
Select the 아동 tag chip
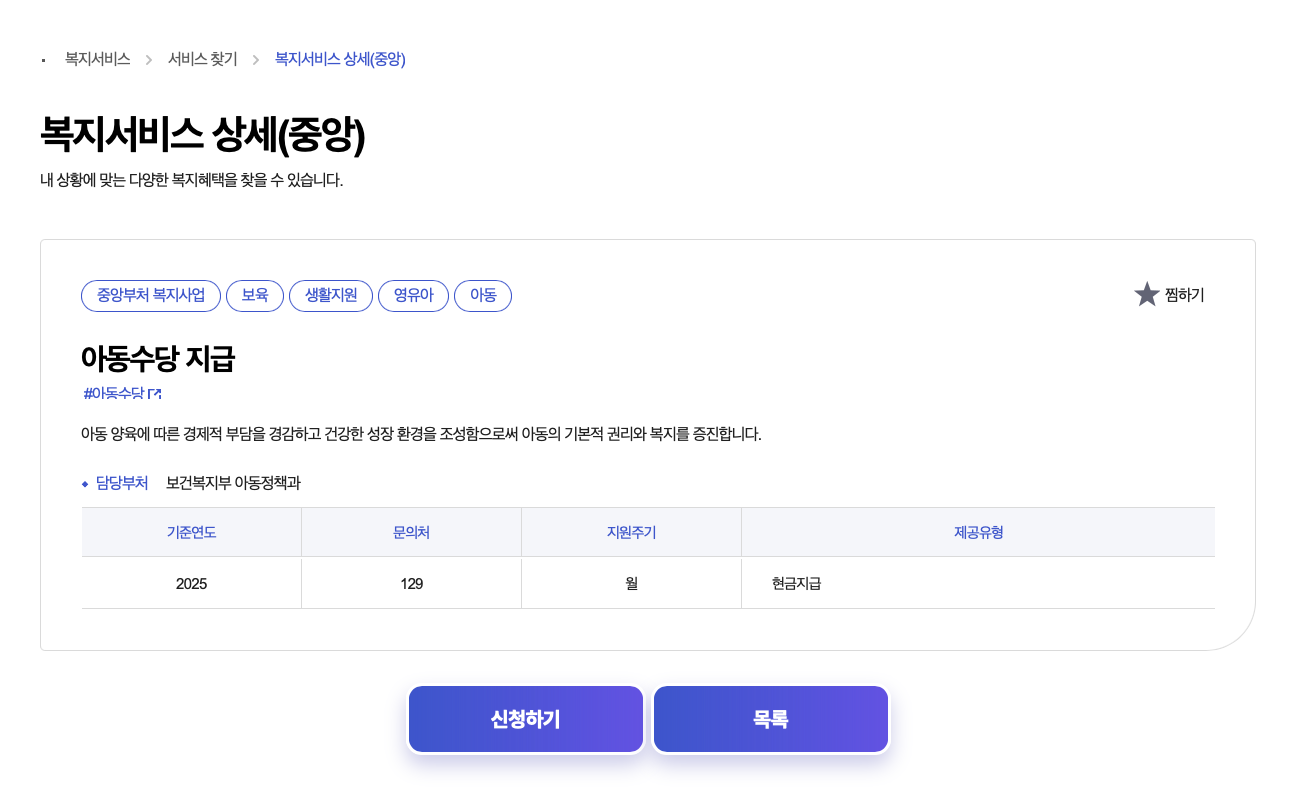tap(483, 295)
